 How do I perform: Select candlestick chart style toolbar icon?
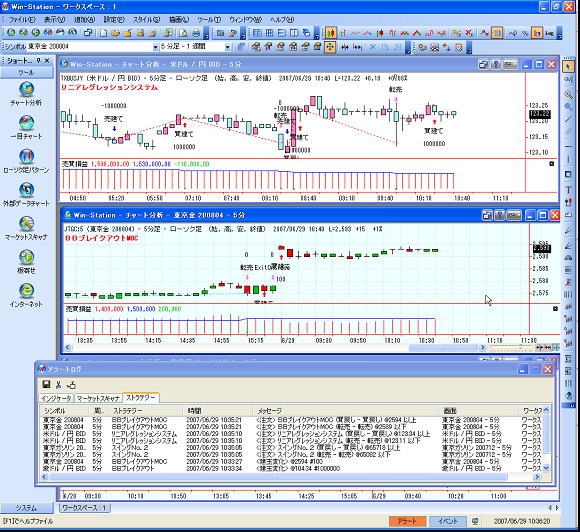[x=330, y=33]
